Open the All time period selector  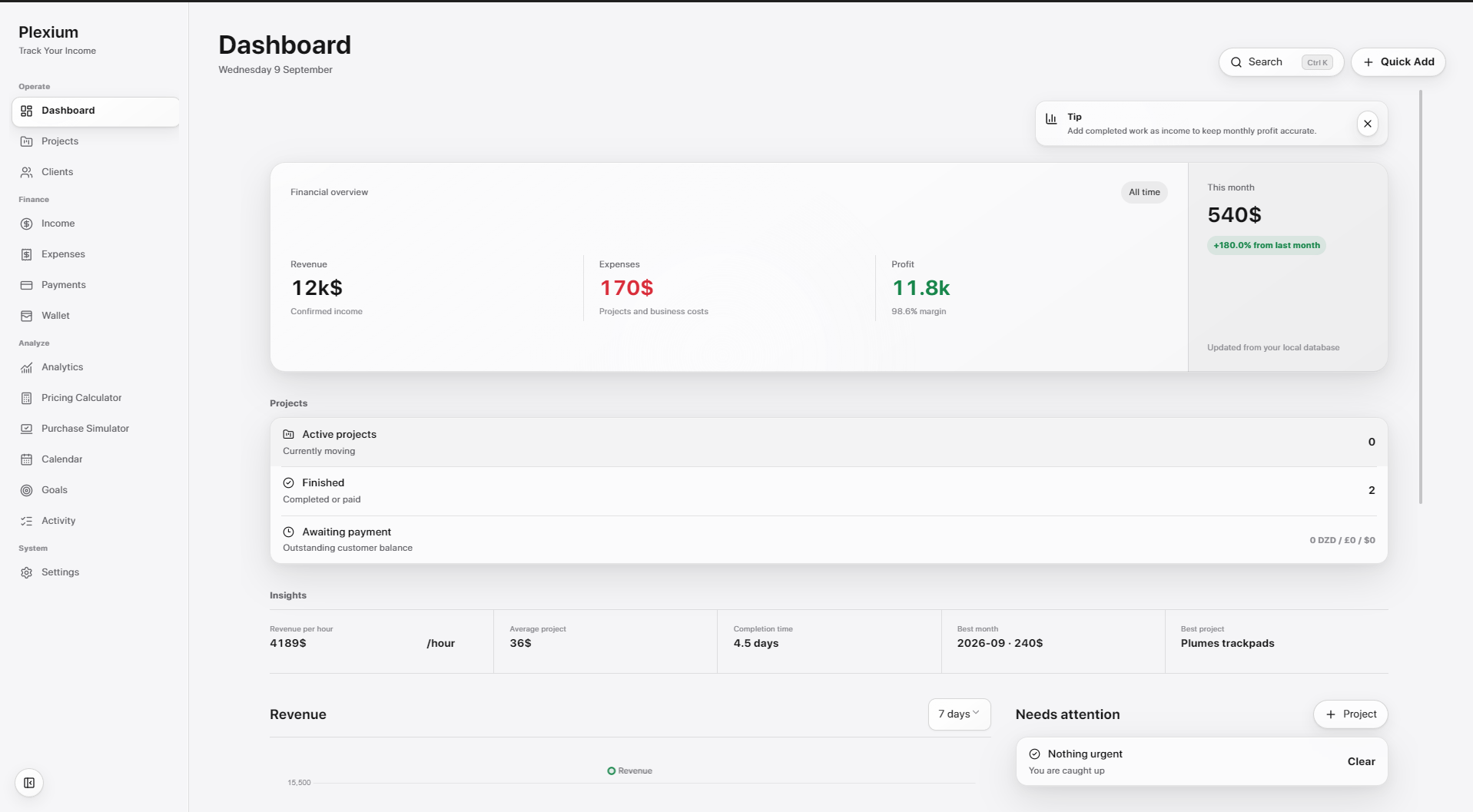pyautogui.click(x=1144, y=192)
